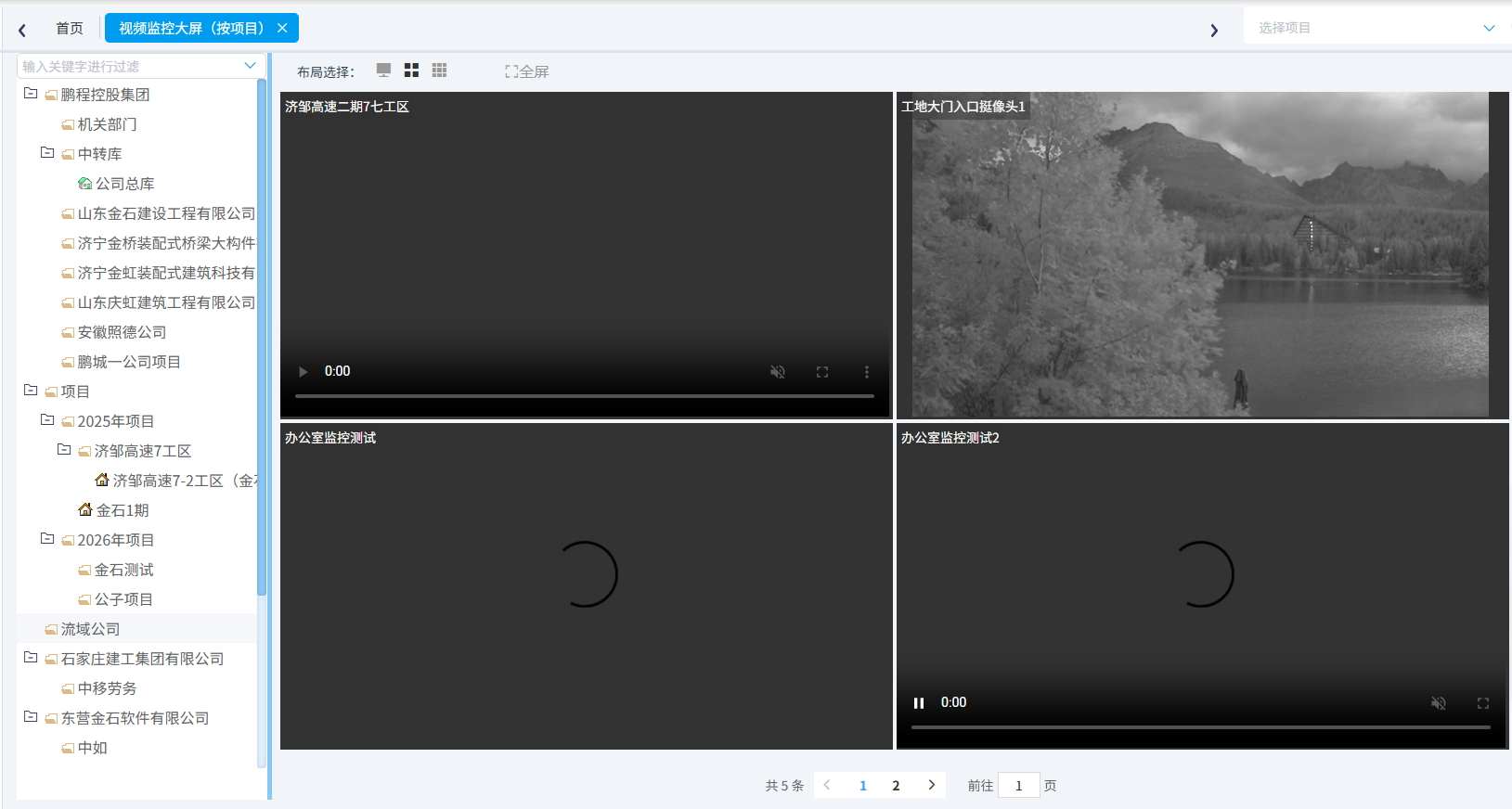Click the 工地大门入口摄像头1 video feed

tap(1201, 254)
